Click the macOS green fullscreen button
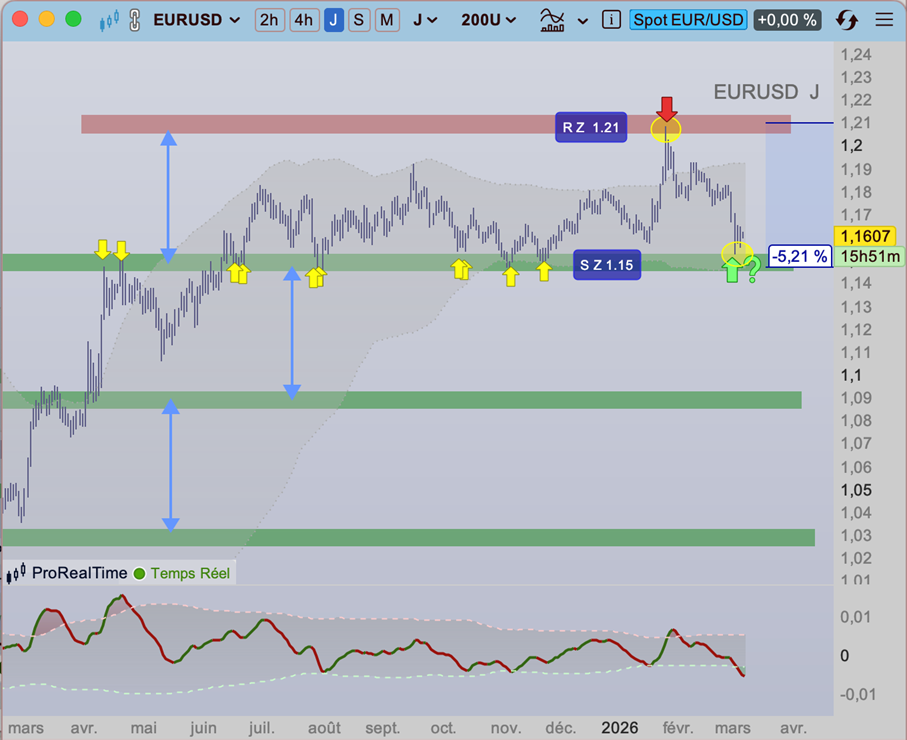Image resolution: width=907 pixels, height=740 pixels. tap(73, 19)
